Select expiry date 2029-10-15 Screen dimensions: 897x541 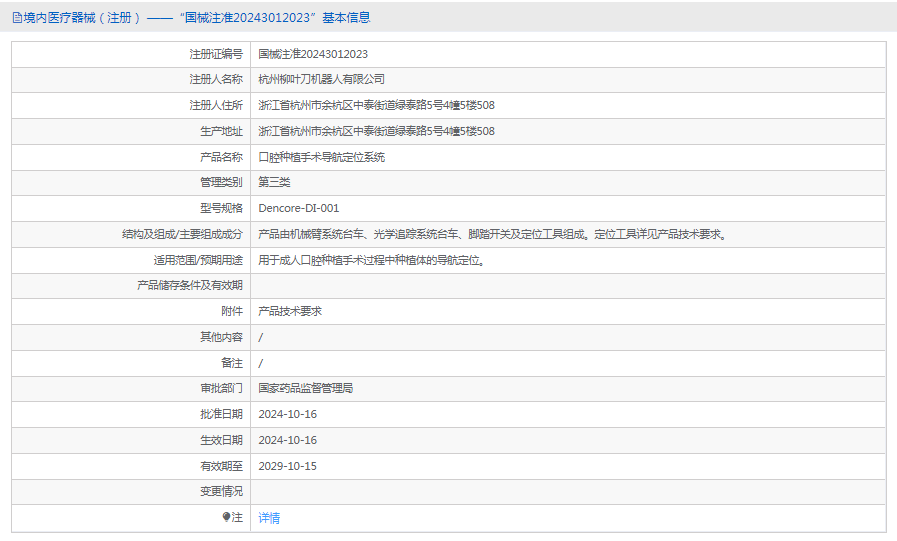point(287,467)
